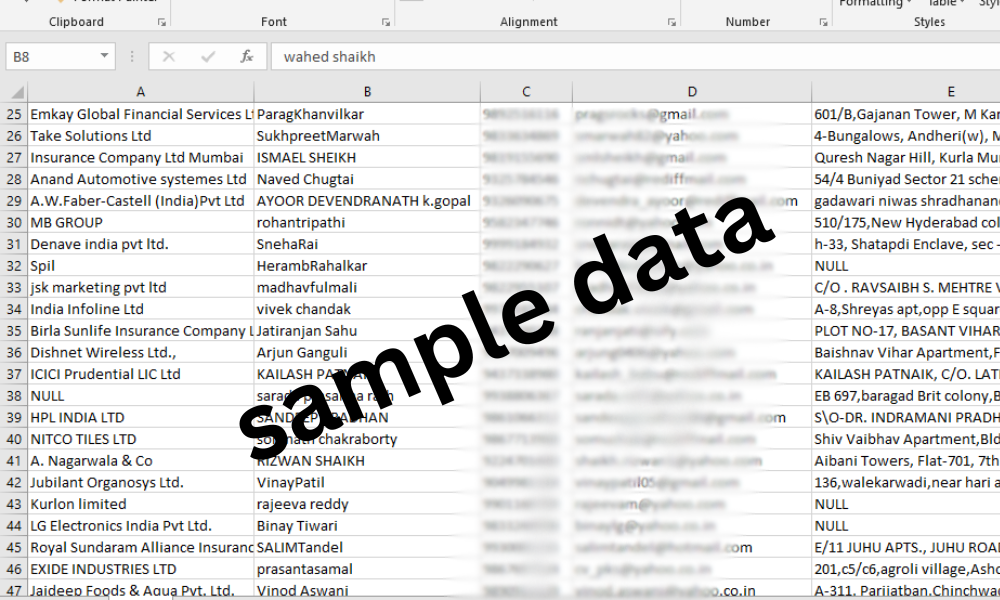Click cell Take Solutions Ltd
The height and width of the screenshot is (600, 1000).
(x=140, y=136)
